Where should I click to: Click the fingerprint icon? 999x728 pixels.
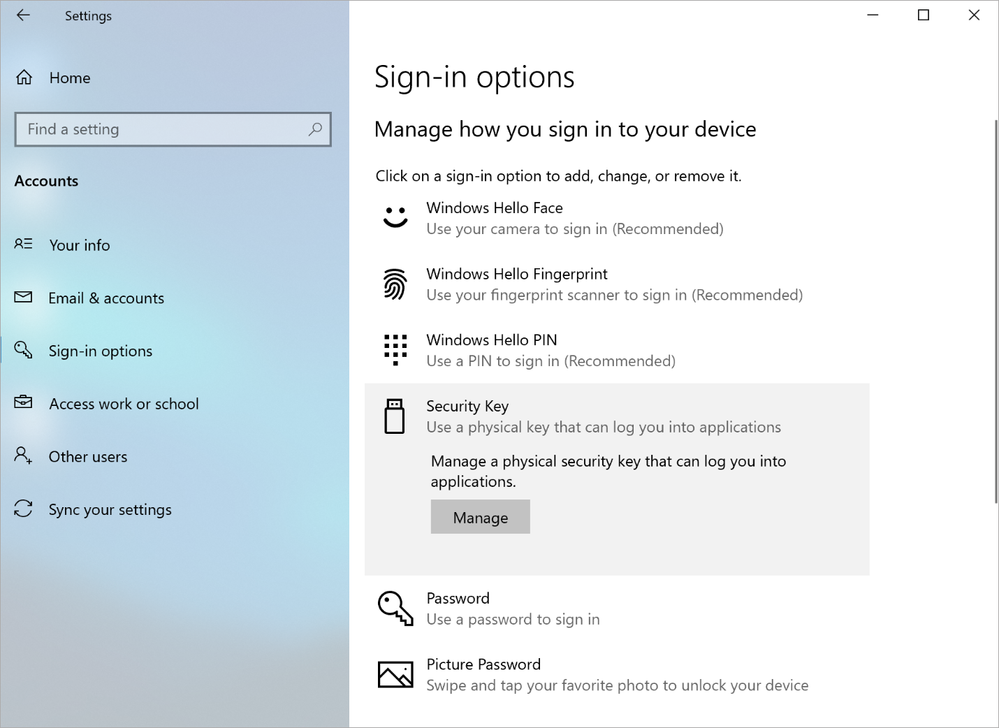(x=395, y=284)
